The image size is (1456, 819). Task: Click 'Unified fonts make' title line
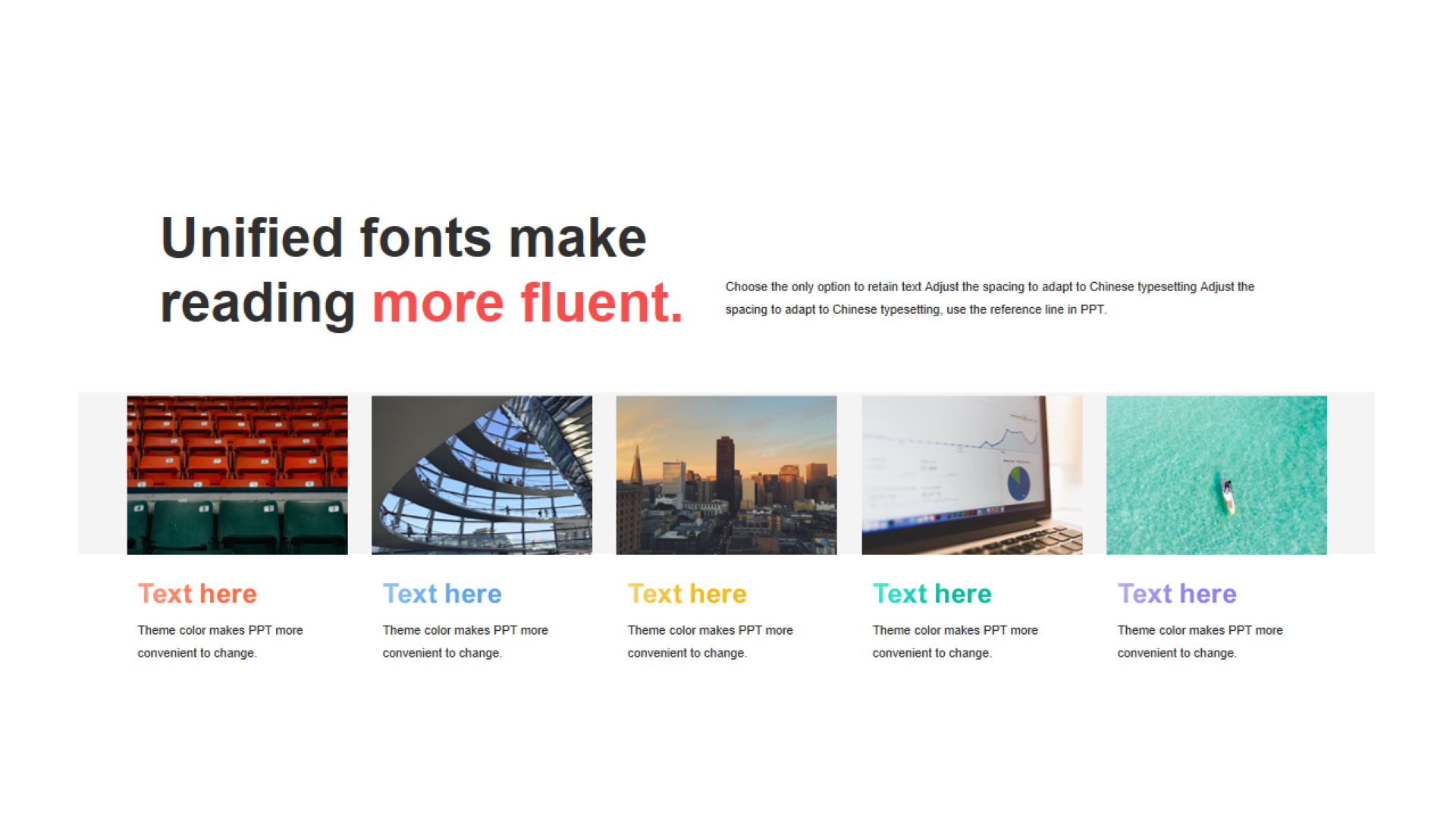pyautogui.click(x=403, y=237)
